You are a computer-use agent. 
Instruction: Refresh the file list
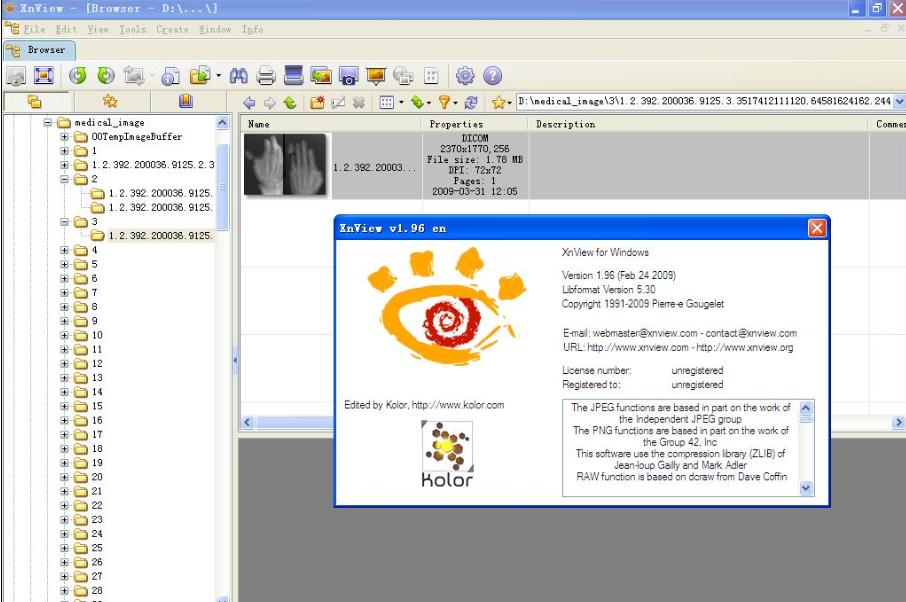(471, 103)
